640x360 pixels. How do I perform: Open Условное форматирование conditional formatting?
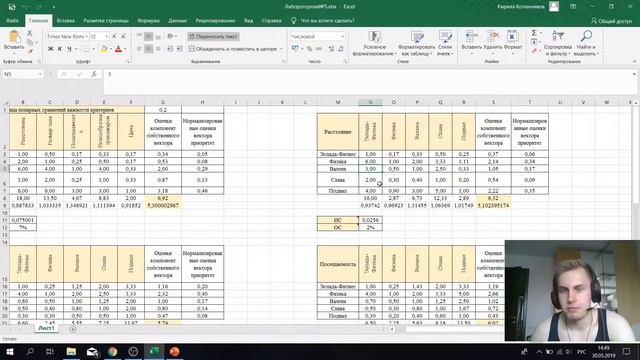pyautogui.click(x=374, y=43)
